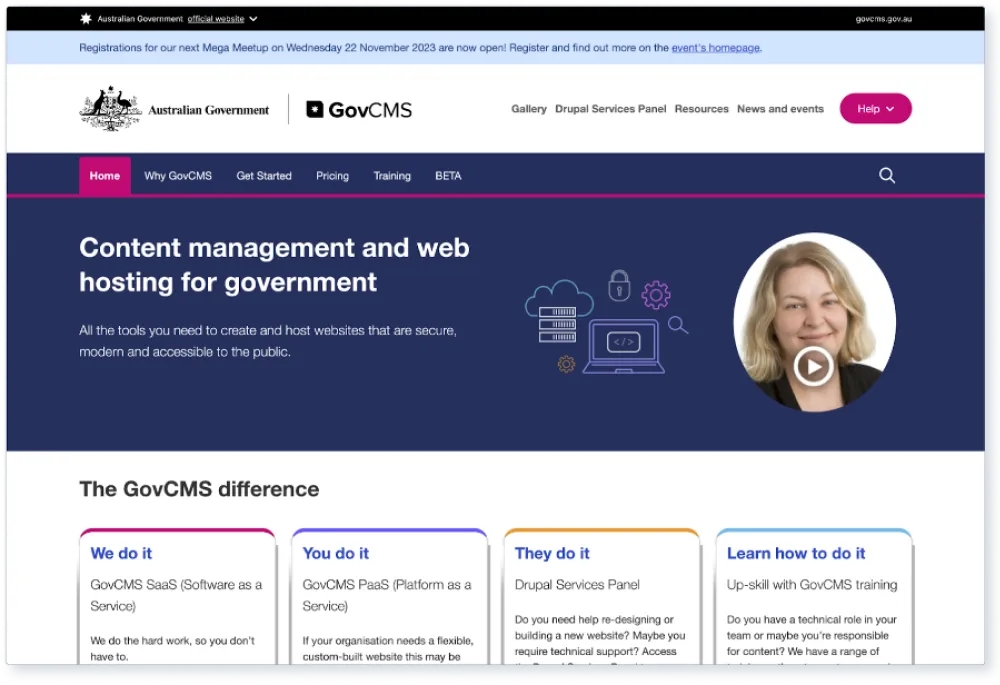
Task: Open the Home tab
Action: (105, 176)
